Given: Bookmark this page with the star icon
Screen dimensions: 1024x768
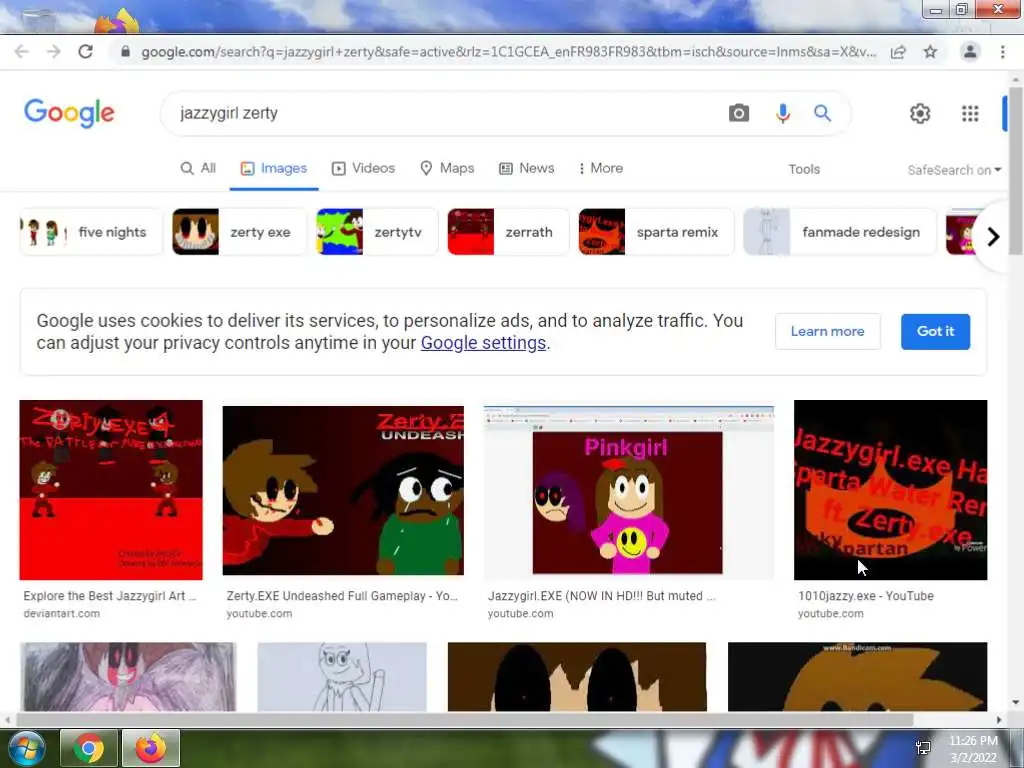Looking at the screenshot, I should point(930,52).
